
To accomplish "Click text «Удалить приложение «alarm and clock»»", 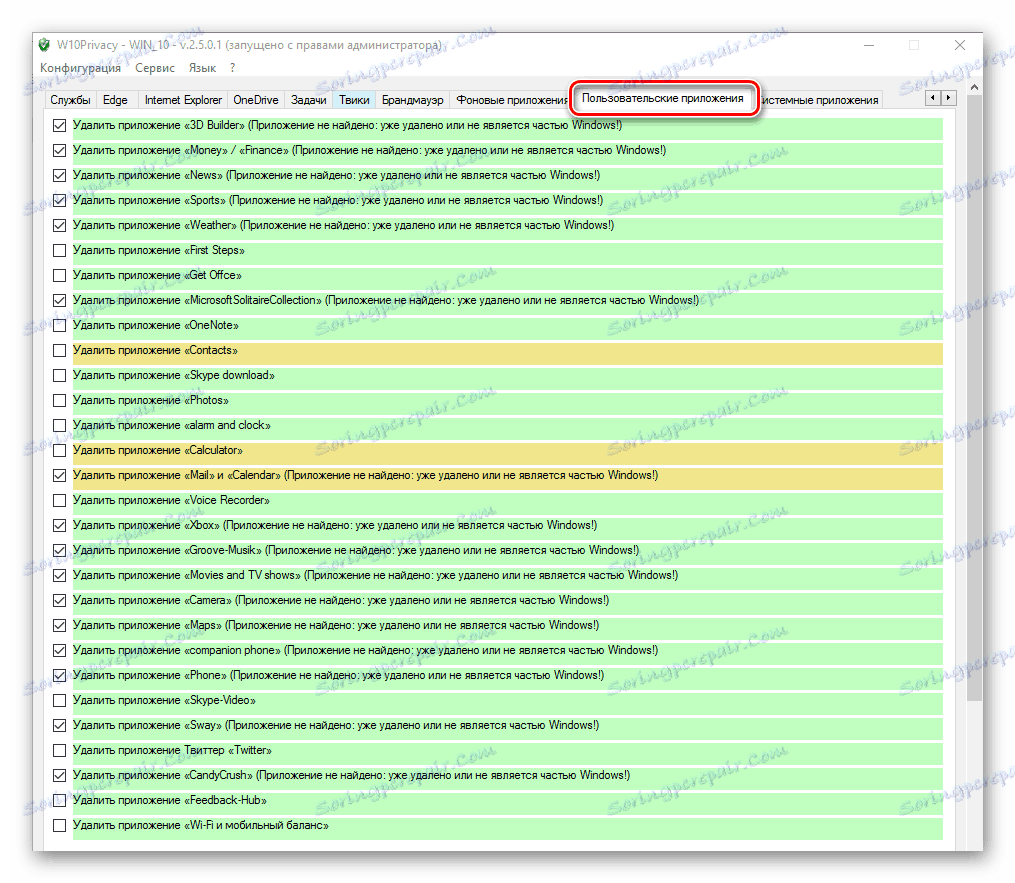I will coord(172,425).
